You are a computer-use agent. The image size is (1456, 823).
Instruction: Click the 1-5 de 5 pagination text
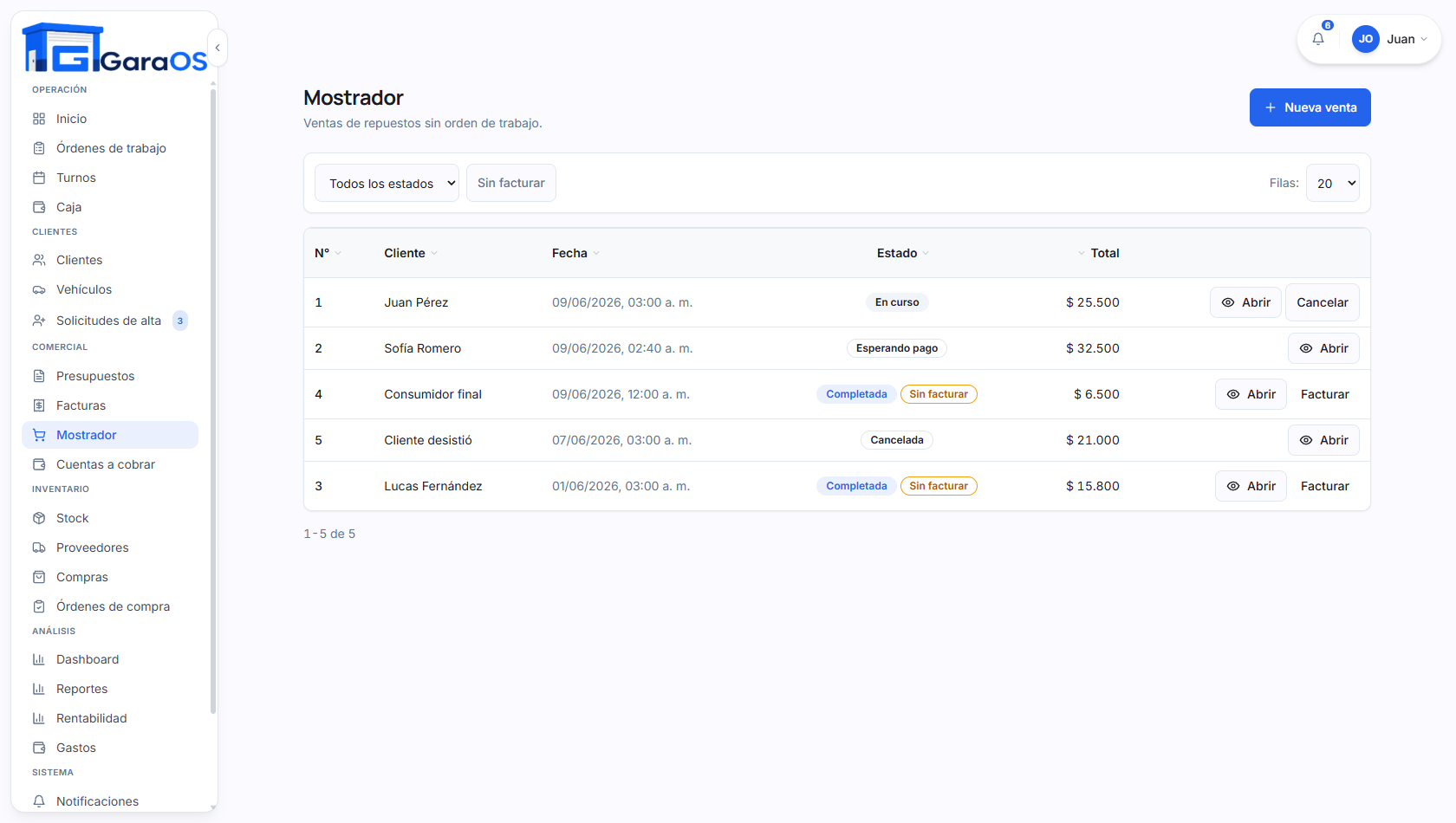point(329,534)
